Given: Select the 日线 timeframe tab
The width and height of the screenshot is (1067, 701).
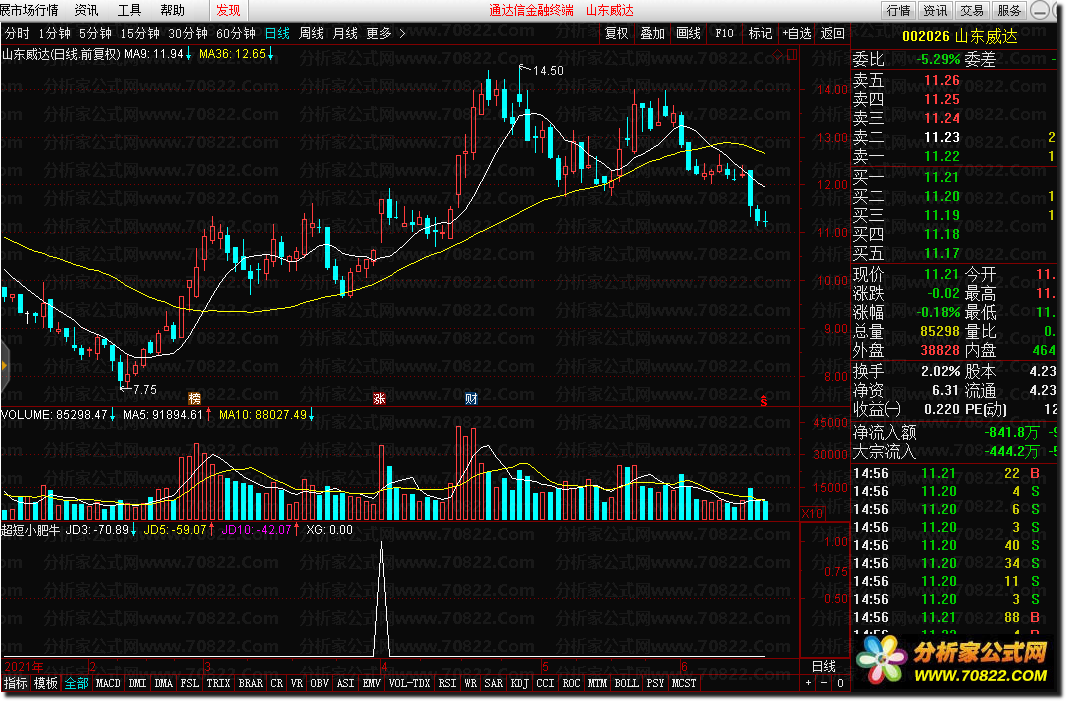Looking at the screenshot, I should 277,33.
